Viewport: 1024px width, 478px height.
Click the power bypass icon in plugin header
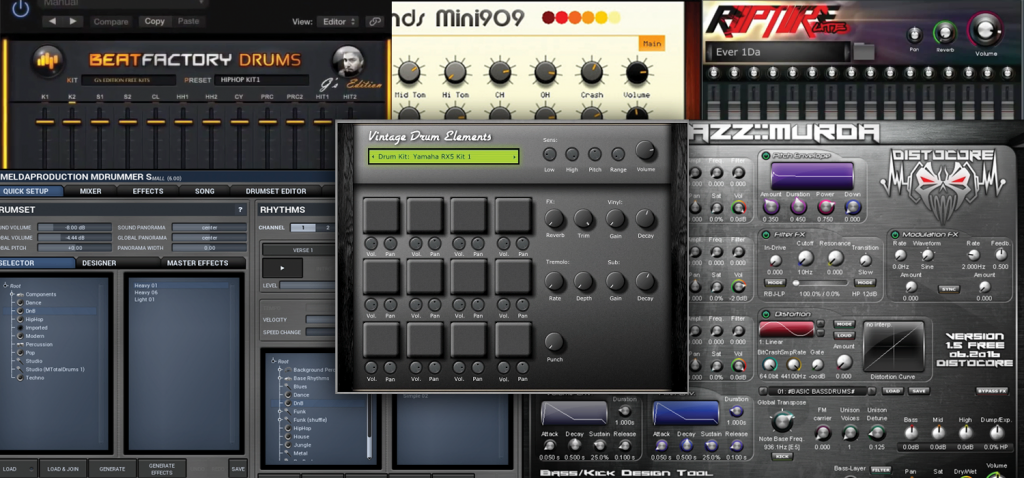tap(20, 8)
